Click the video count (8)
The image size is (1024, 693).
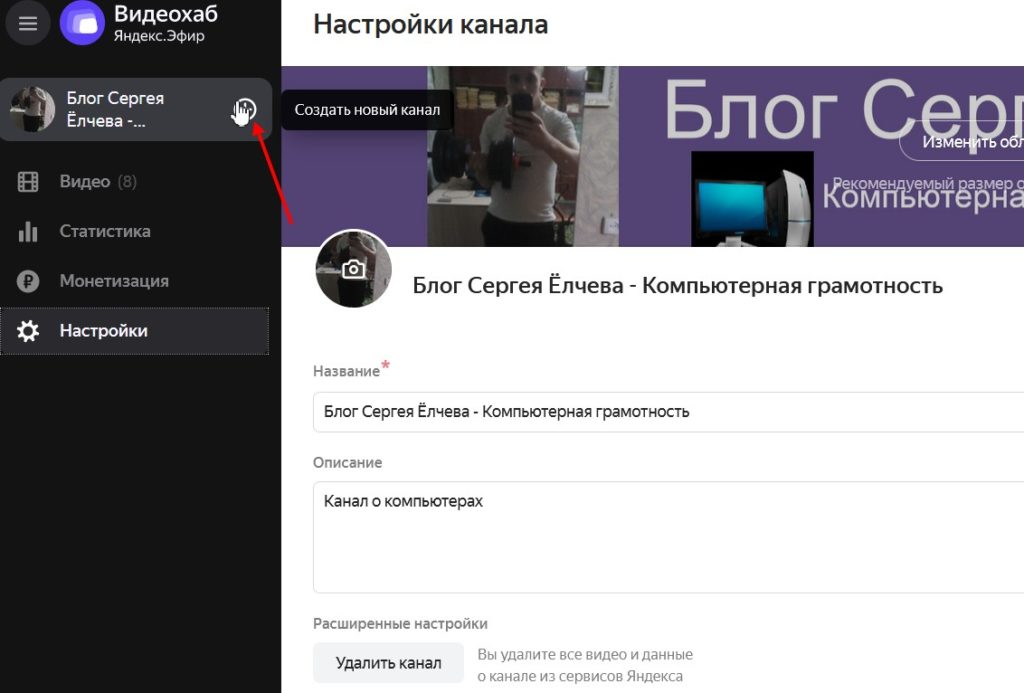point(127,182)
